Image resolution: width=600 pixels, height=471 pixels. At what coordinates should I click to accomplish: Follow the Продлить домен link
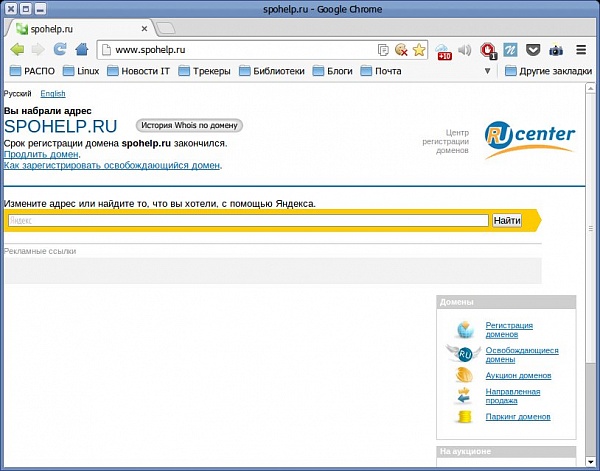[41, 155]
